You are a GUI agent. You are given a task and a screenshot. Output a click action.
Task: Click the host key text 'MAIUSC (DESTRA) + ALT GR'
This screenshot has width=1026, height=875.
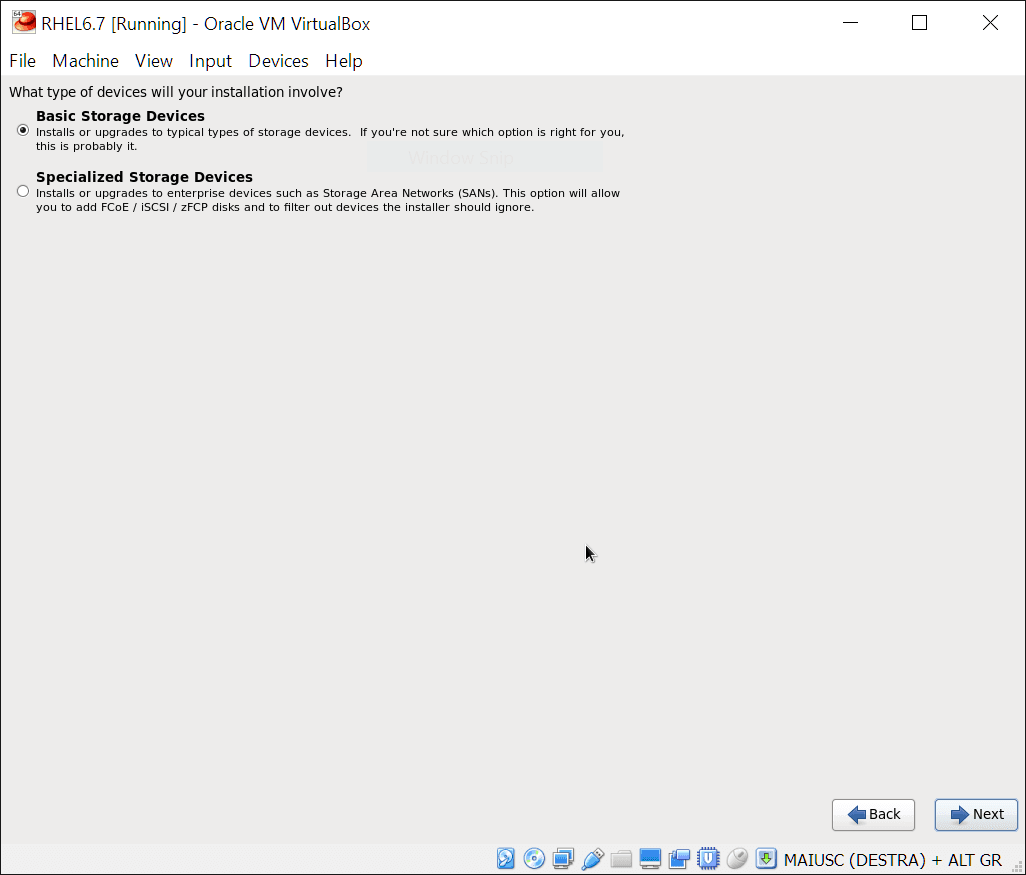[x=893, y=859]
